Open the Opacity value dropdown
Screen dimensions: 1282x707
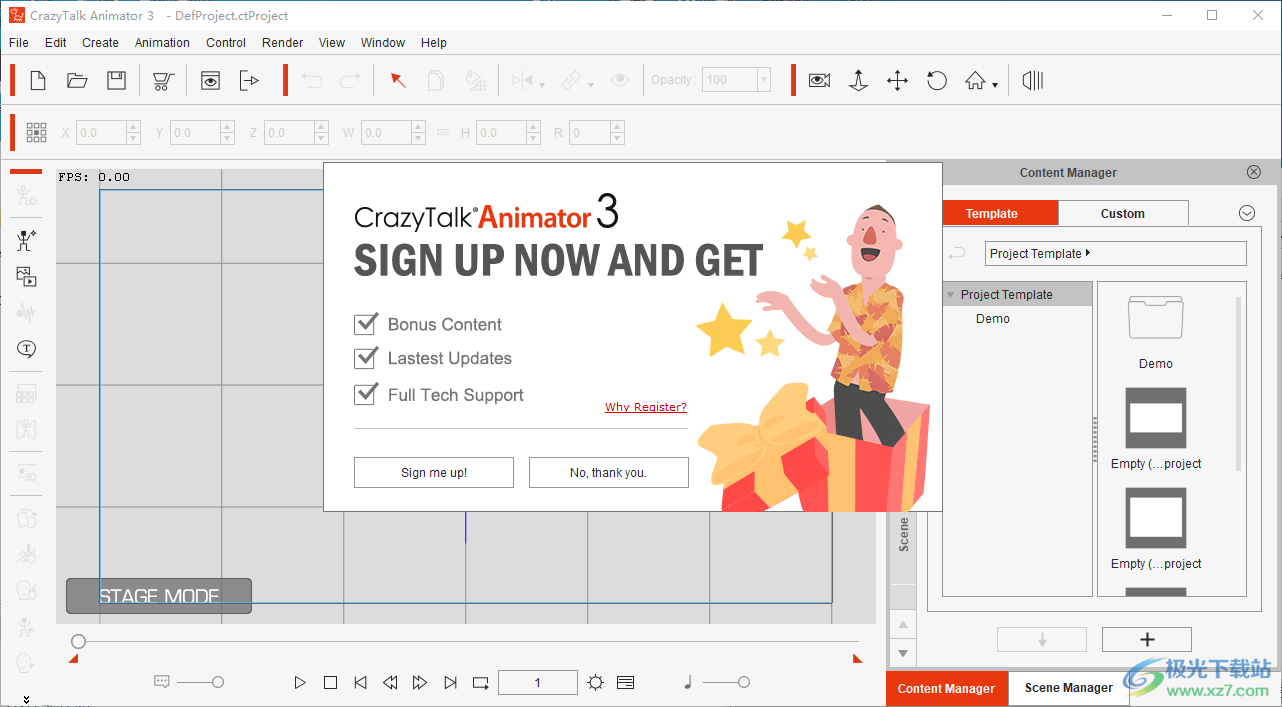[764, 80]
